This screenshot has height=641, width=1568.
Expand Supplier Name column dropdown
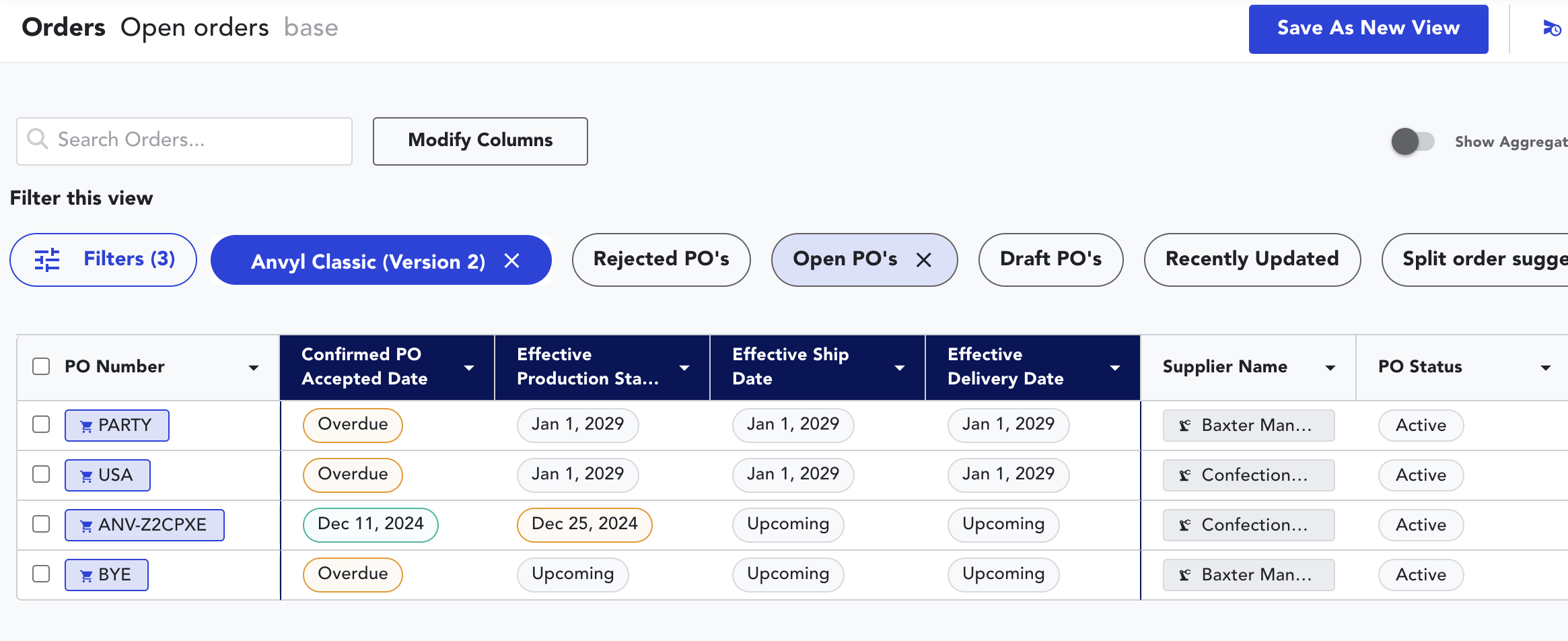click(1330, 368)
